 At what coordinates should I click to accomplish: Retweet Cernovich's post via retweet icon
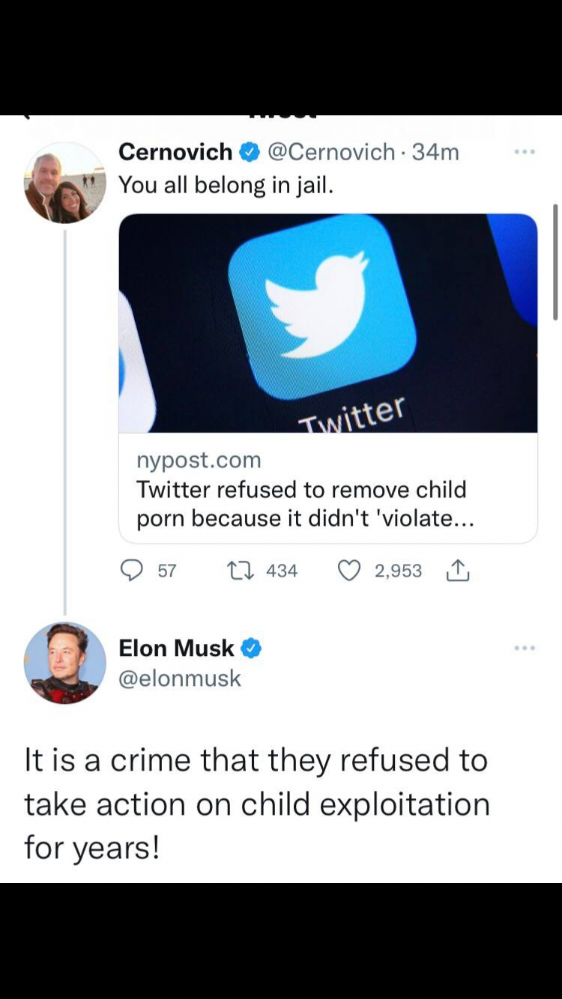pos(243,571)
